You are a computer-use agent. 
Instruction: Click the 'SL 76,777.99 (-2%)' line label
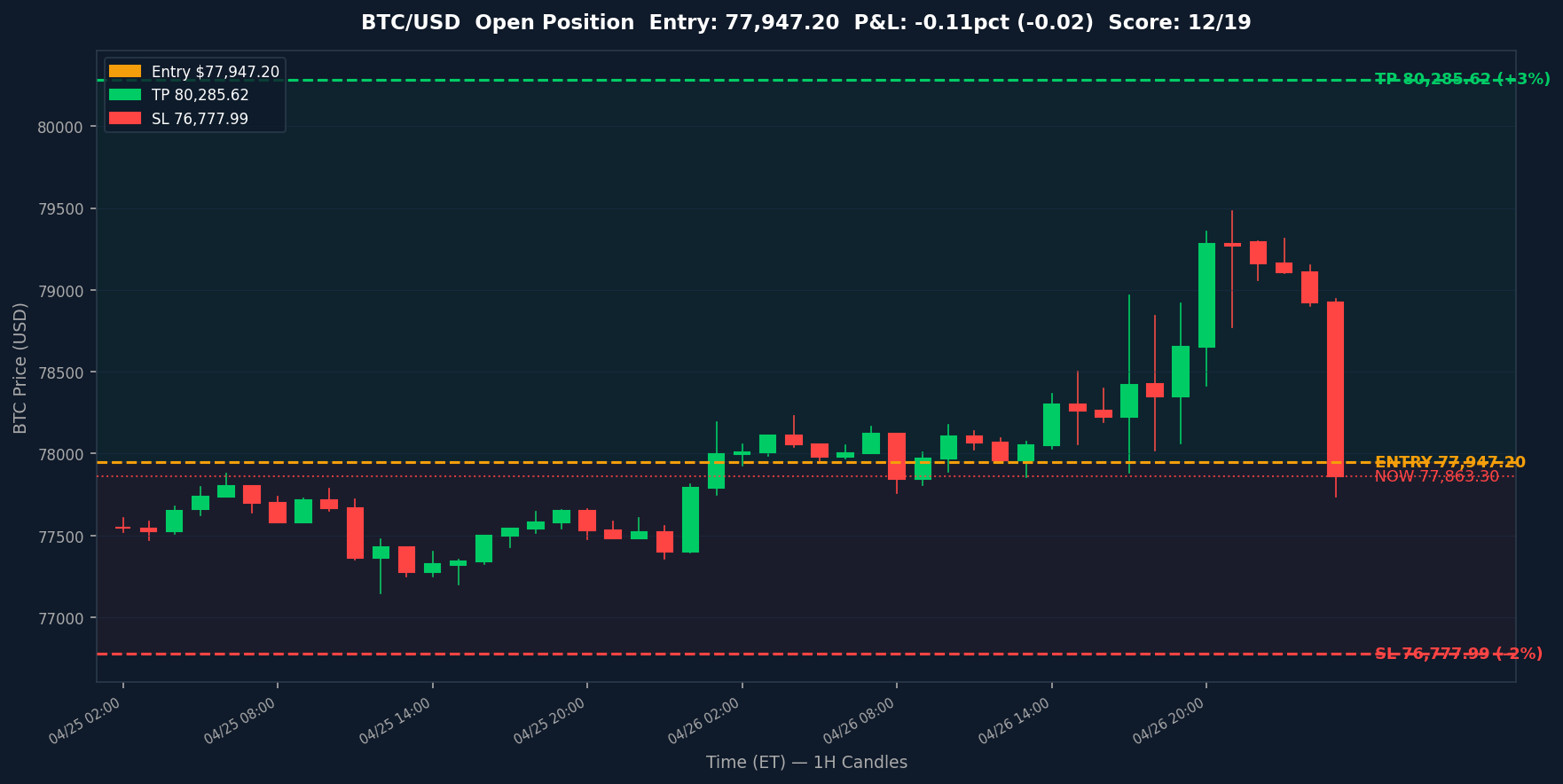tap(1459, 655)
